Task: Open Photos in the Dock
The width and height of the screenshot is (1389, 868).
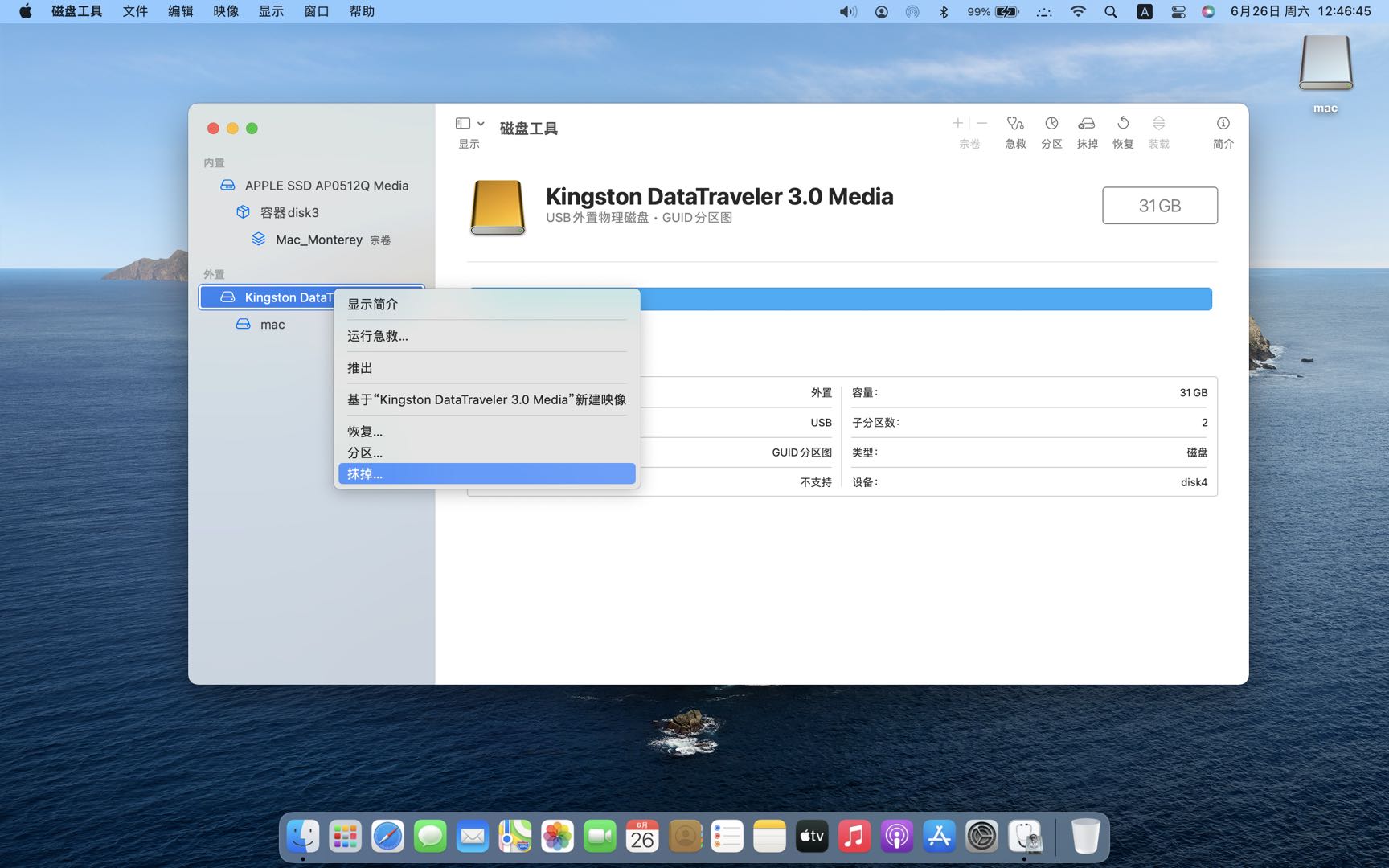Action: (x=557, y=837)
